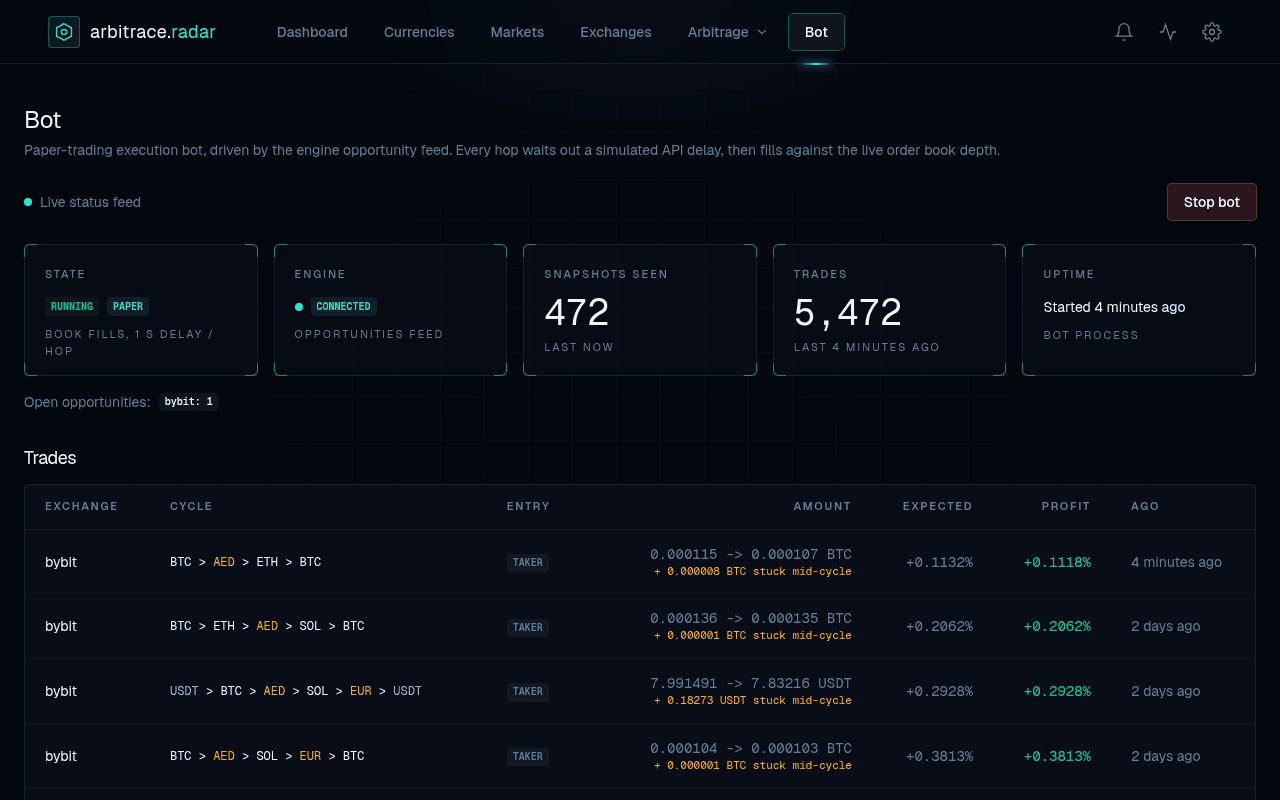1280x800 pixels.
Task: Click the trades count 5,472
Action: point(848,313)
